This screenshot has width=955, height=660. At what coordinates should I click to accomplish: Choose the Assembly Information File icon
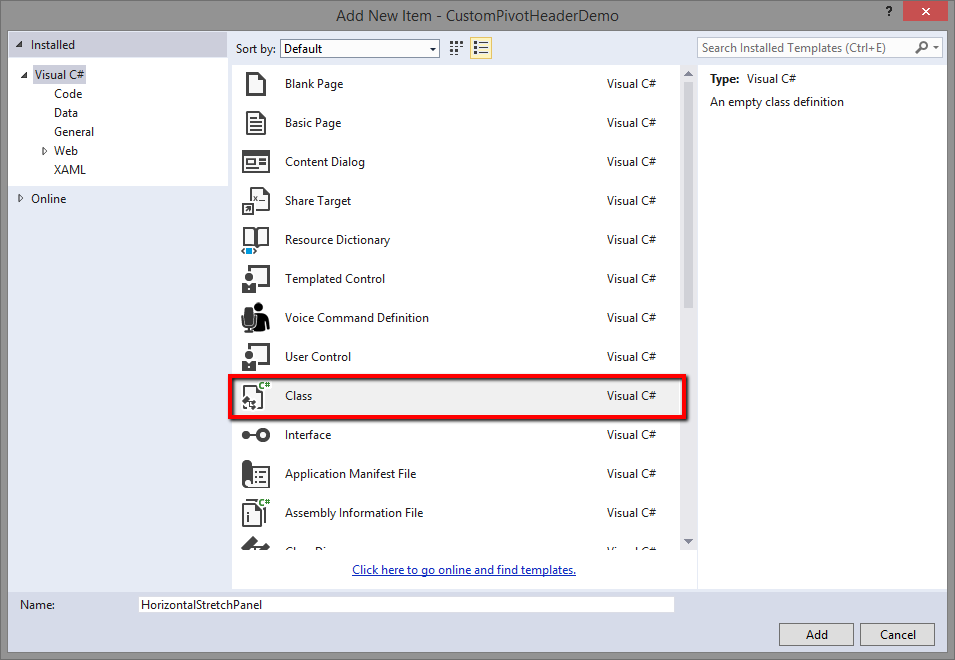tap(255, 513)
